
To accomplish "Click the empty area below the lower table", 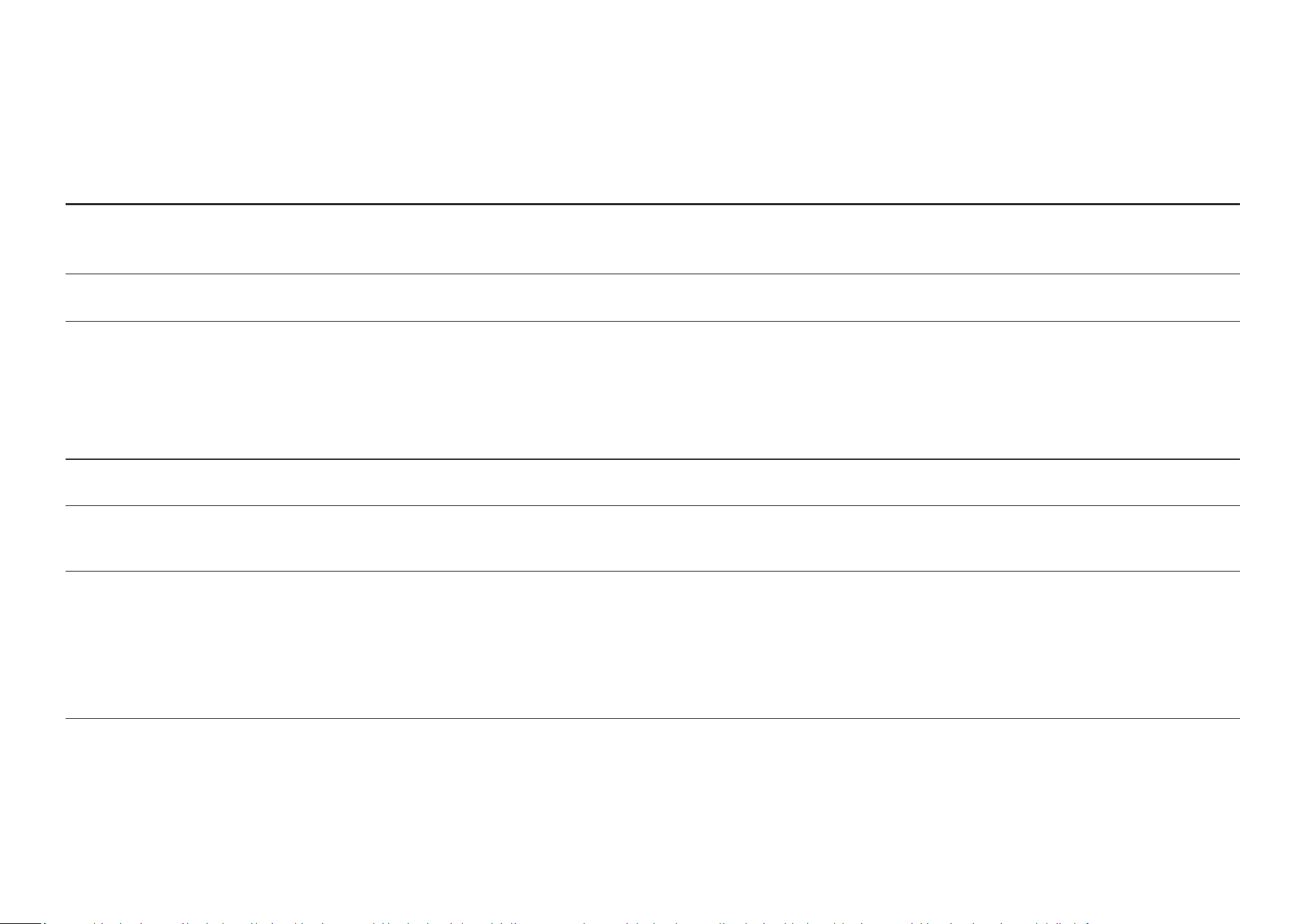I will 652,817.
